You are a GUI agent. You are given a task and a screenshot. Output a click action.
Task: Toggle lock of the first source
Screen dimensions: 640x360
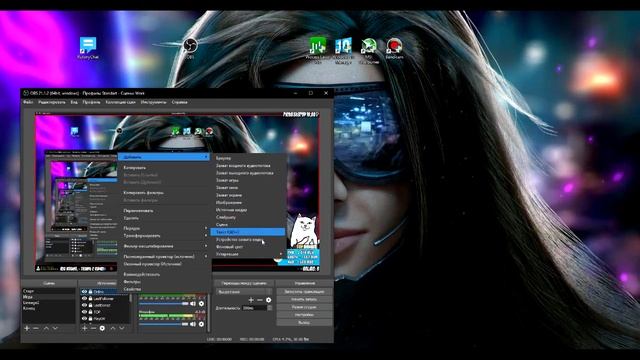point(90,292)
